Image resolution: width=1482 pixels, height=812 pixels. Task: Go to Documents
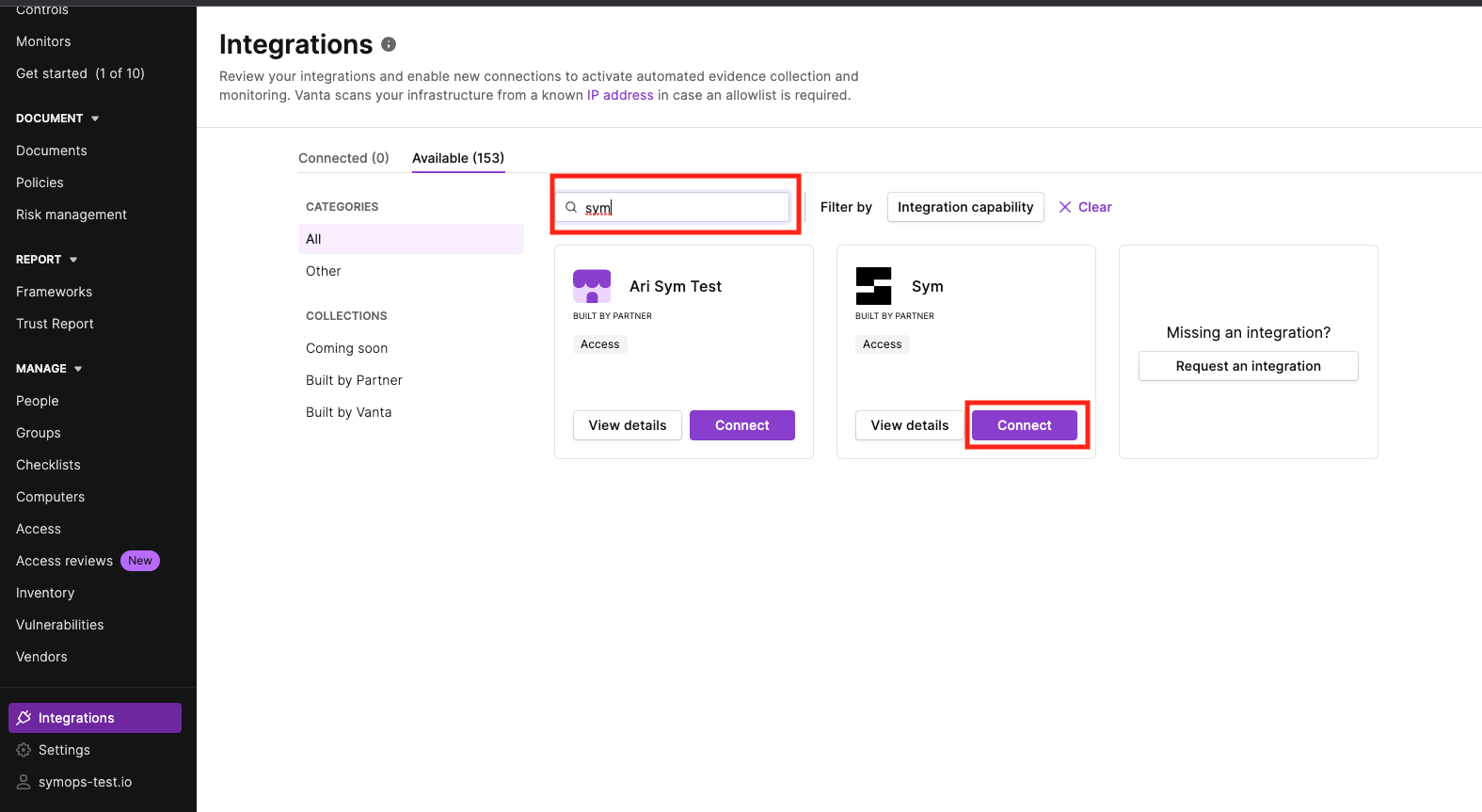click(52, 151)
